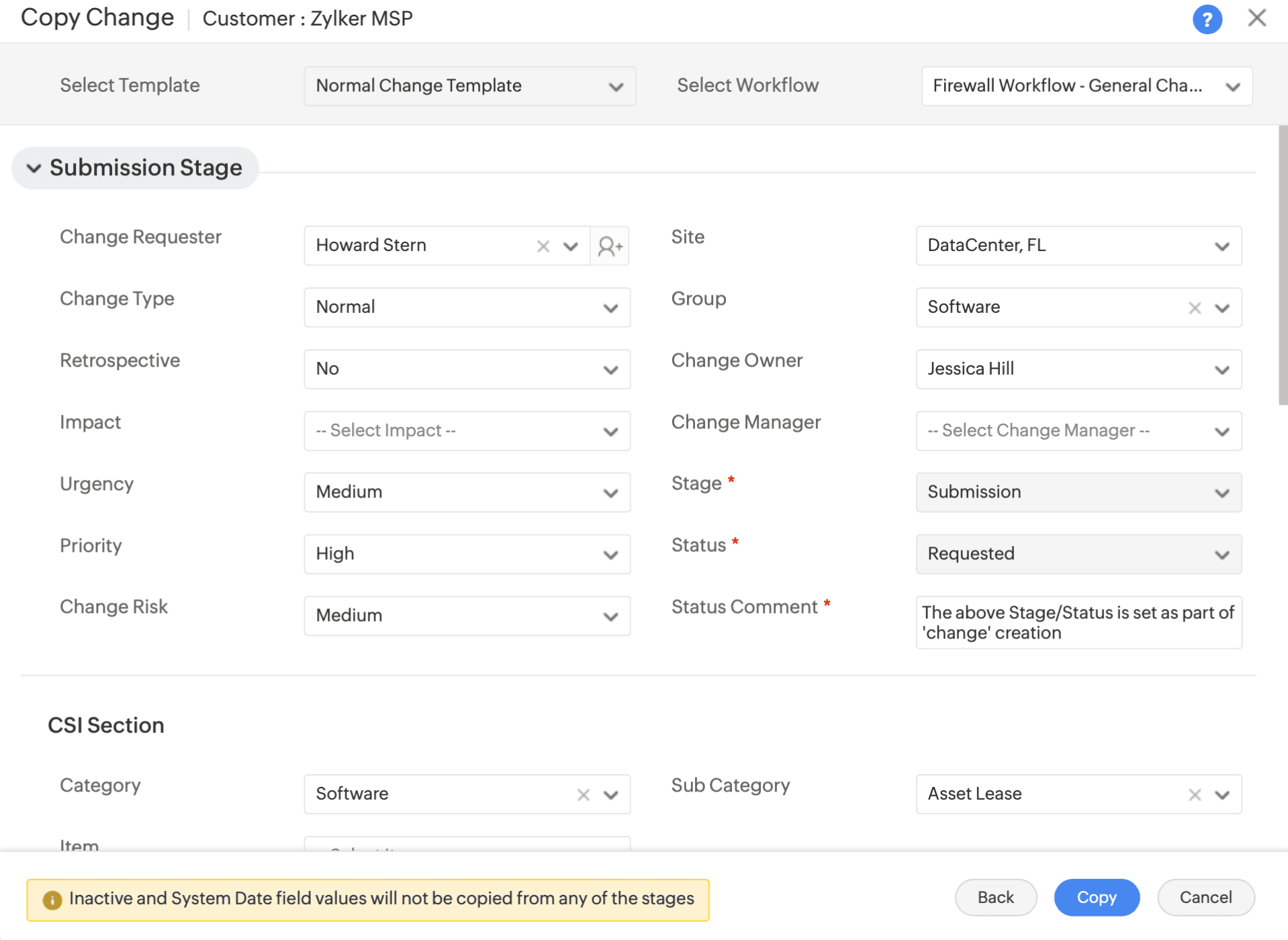The height and width of the screenshot is (940, 1288).
Task: Click the Copy button
Action: click(1096, 898)
